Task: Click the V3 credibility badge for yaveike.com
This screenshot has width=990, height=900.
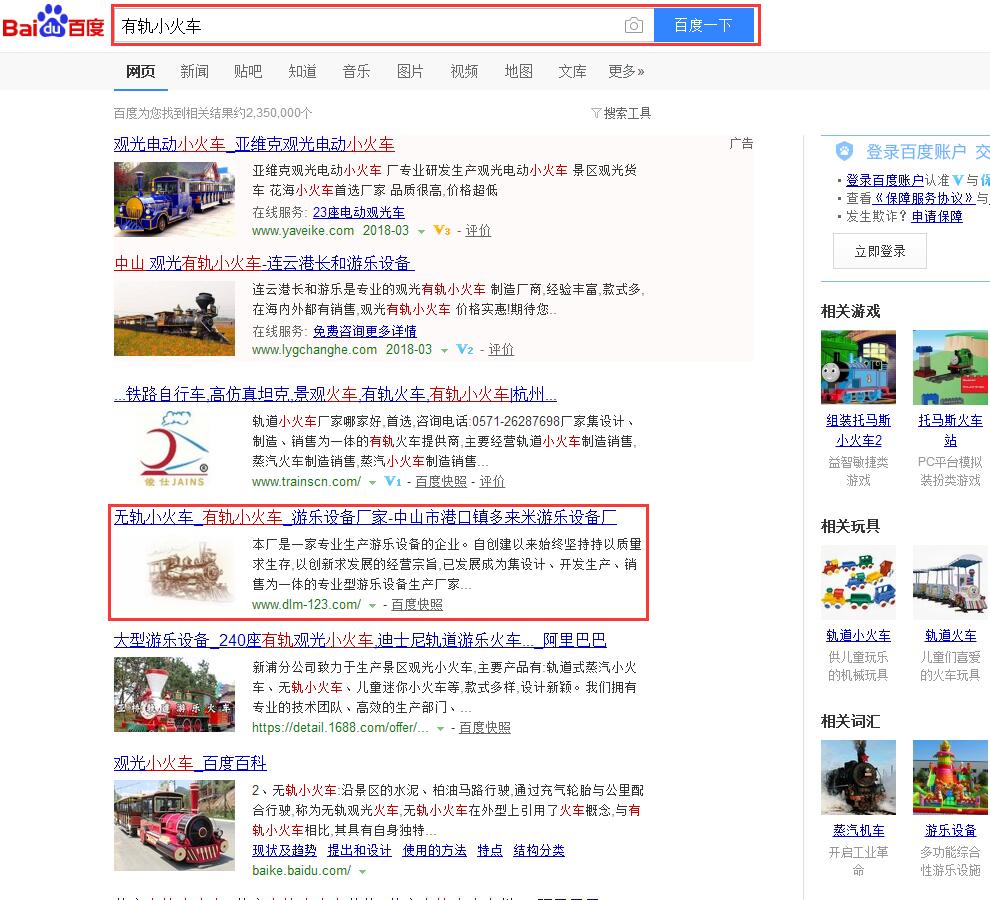Action: [441, 230]
